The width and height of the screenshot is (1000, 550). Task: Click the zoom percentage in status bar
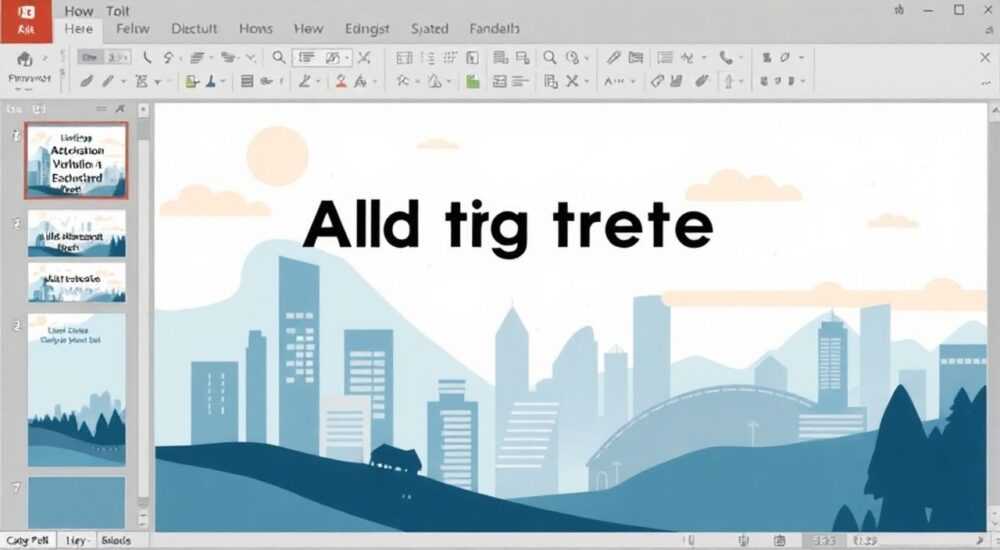[x=865, y=540]
